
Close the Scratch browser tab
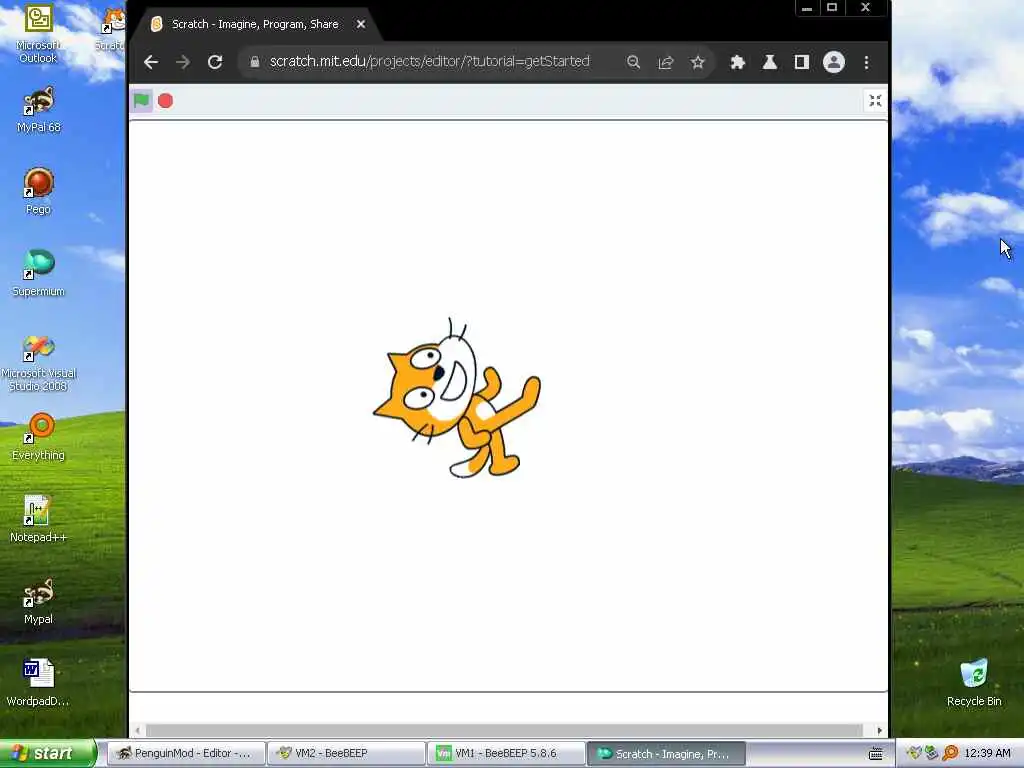point(360,24)
